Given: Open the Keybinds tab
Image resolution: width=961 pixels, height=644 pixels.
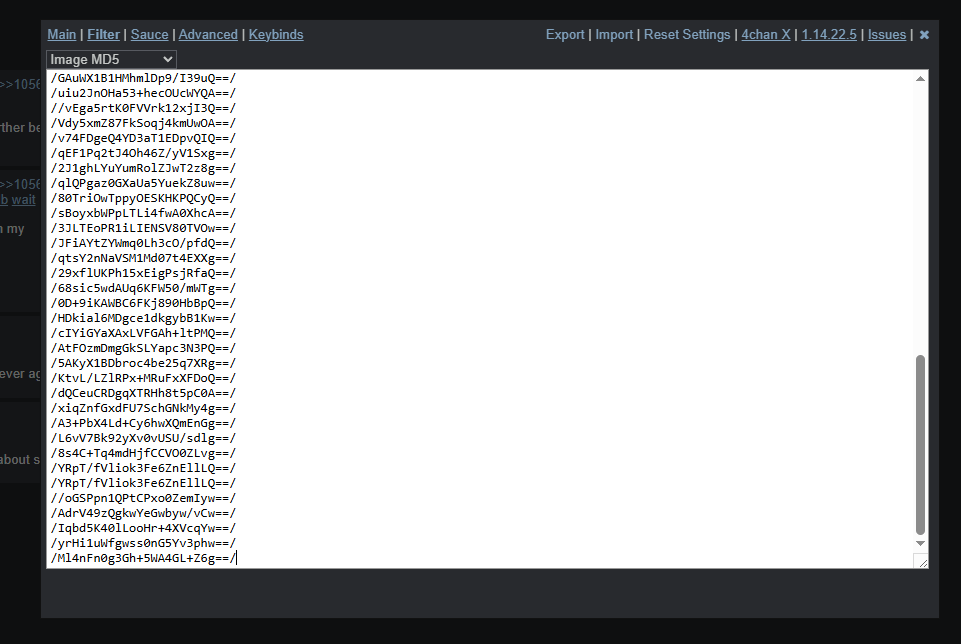Looking at the screenshot, I should click(276, 35).
